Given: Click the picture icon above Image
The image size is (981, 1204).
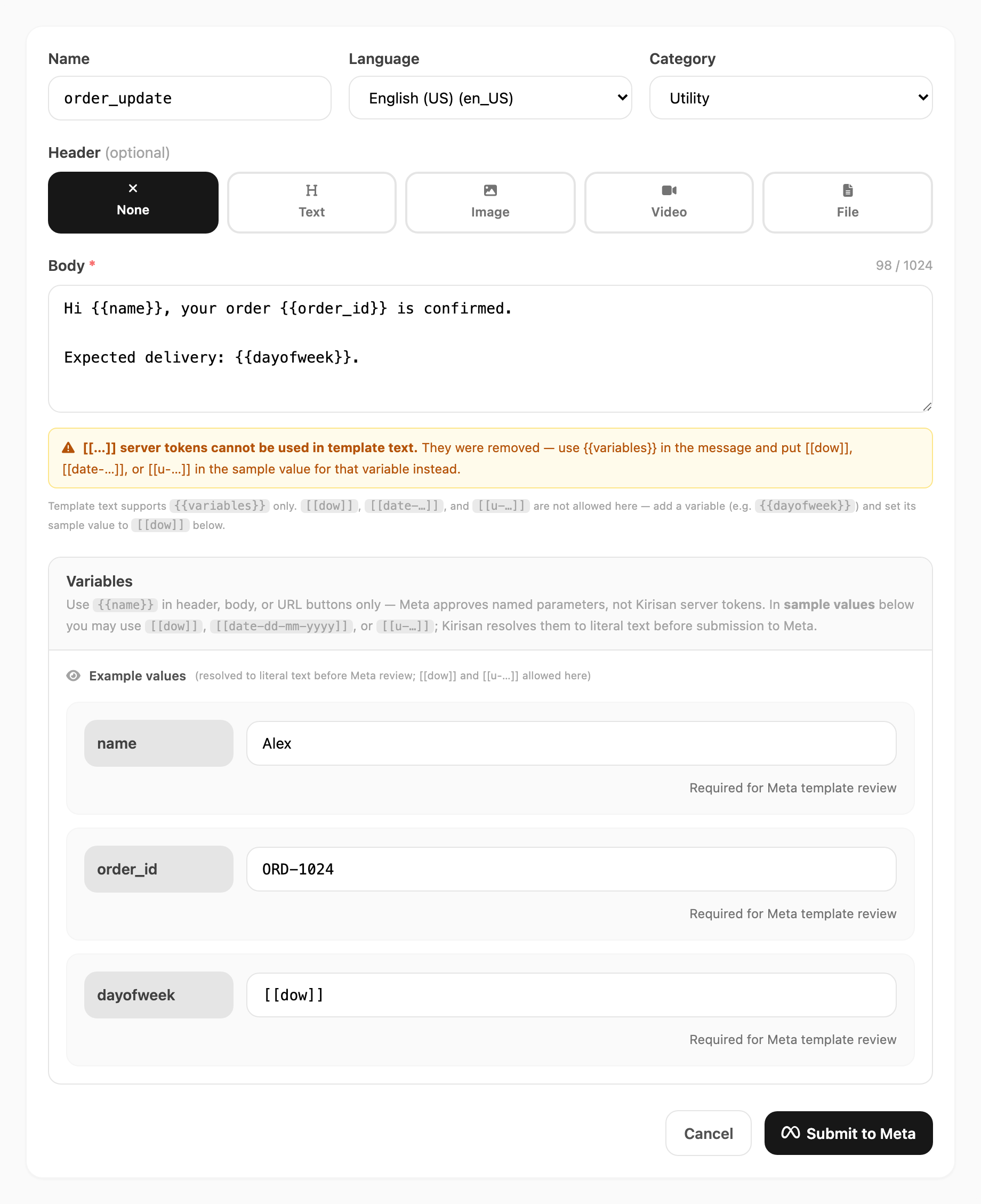Looking at the screenshot, I should pos(490,190).
